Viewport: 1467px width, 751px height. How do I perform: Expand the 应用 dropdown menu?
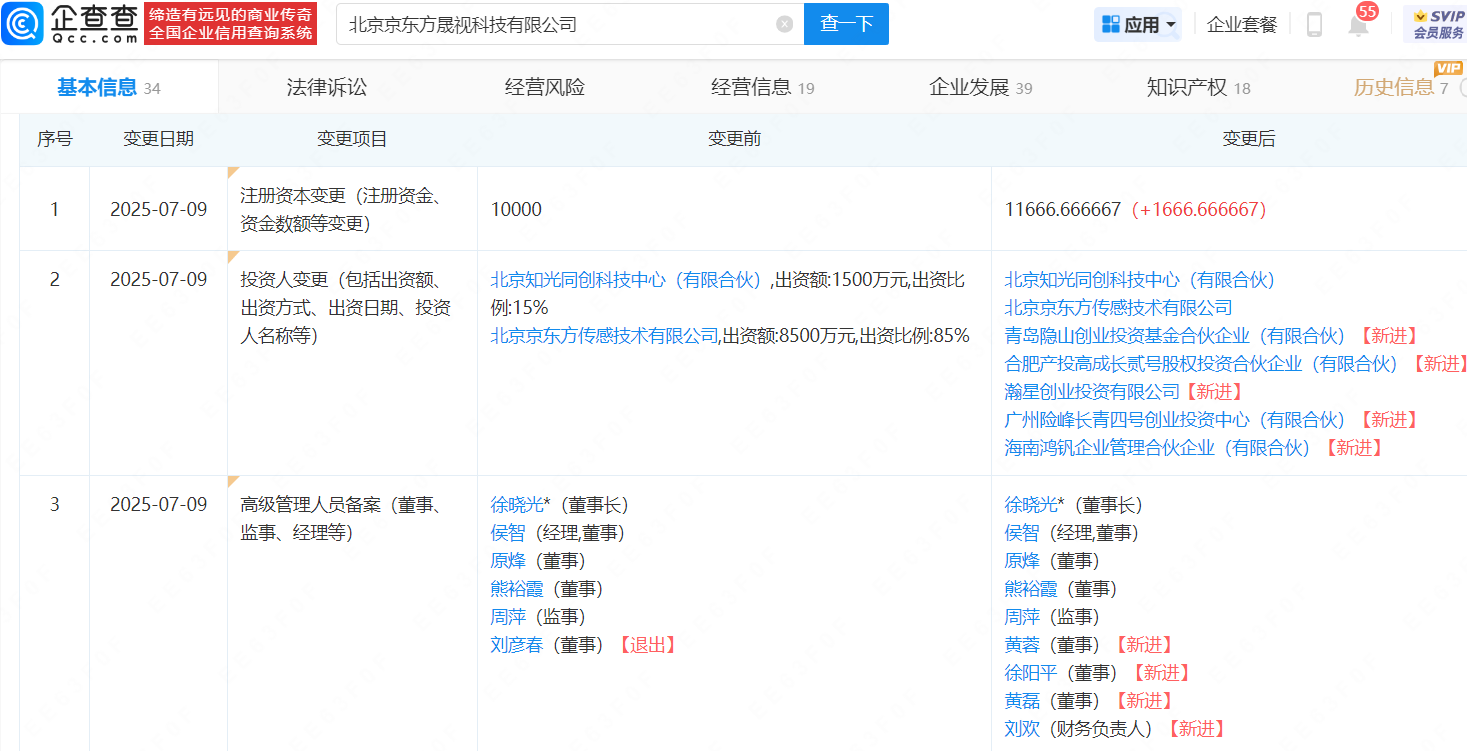pos(1171,25)
